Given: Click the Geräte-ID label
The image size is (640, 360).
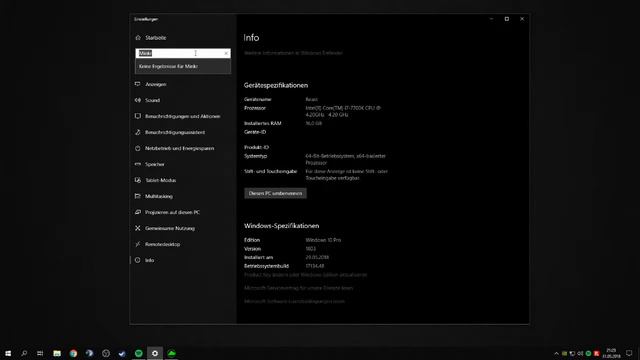Looking at the screenshot, I should pos(255,132).
